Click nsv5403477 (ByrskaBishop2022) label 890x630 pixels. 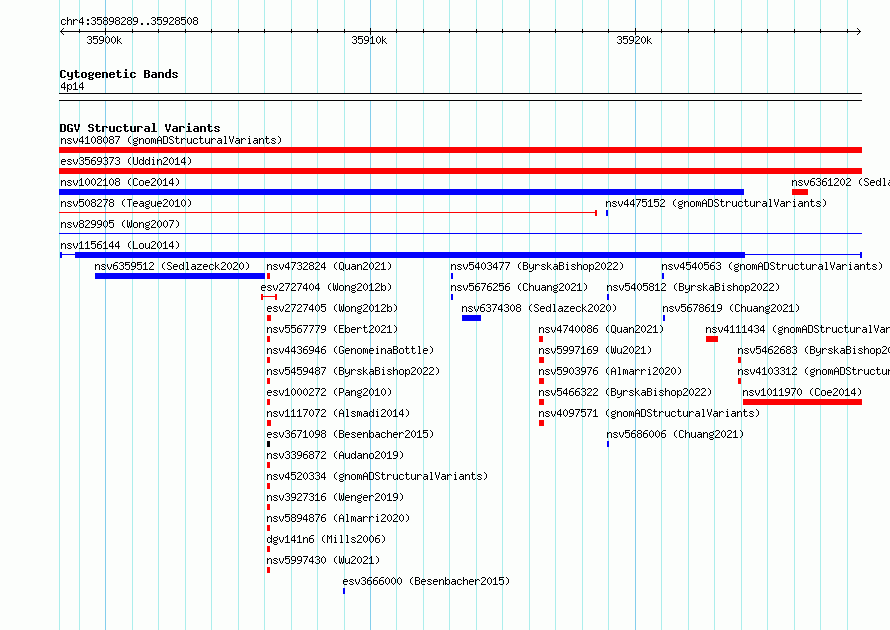tap(537, 266)
